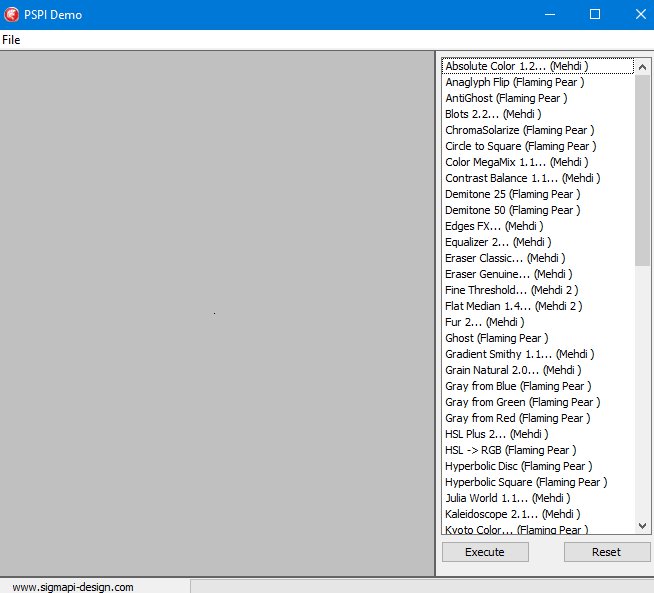
Task: Select Demitone 50 (Flaming Pear)
Action: [538, 210]
